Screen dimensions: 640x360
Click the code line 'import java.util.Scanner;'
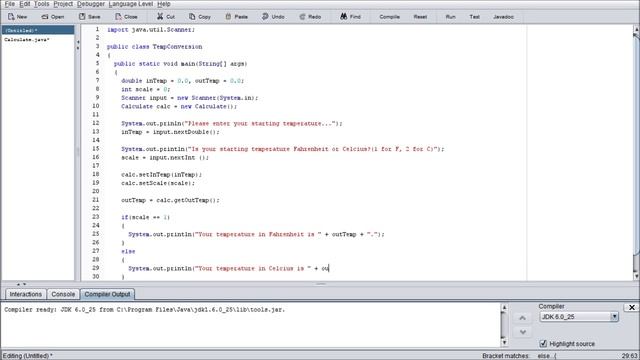151,30
